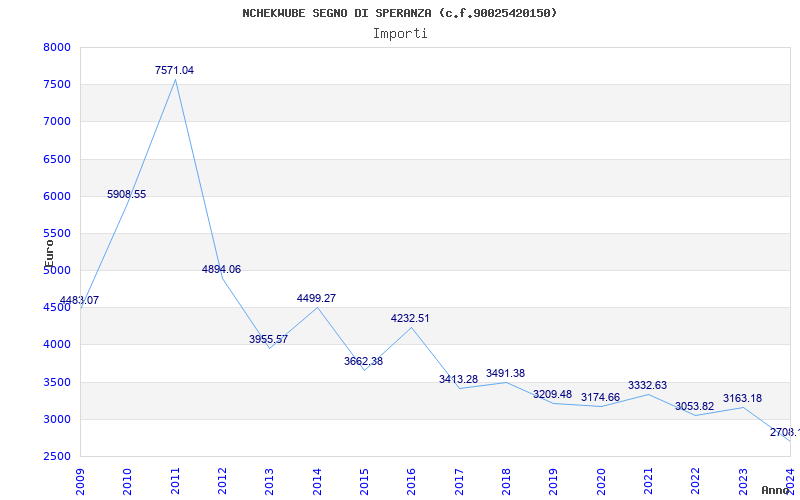
Task: Select the 3955.57 data label
Action: point(268,339)
